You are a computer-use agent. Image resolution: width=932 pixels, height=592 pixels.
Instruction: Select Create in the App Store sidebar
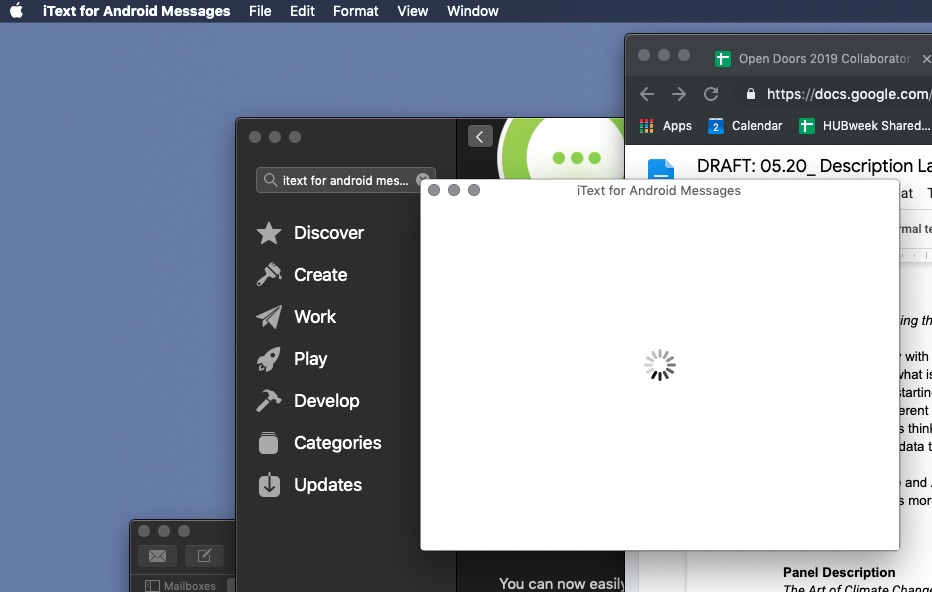pos(302,275)
